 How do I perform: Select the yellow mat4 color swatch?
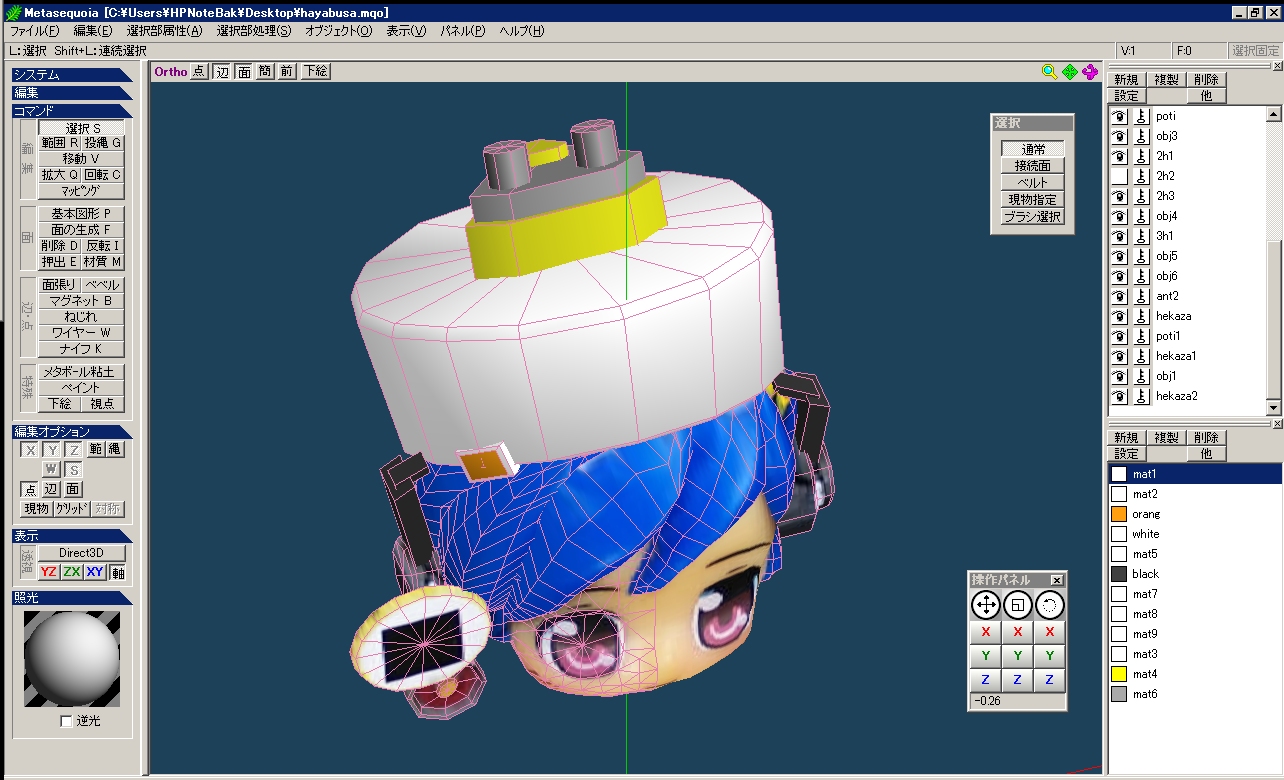tap(1119, 674)
